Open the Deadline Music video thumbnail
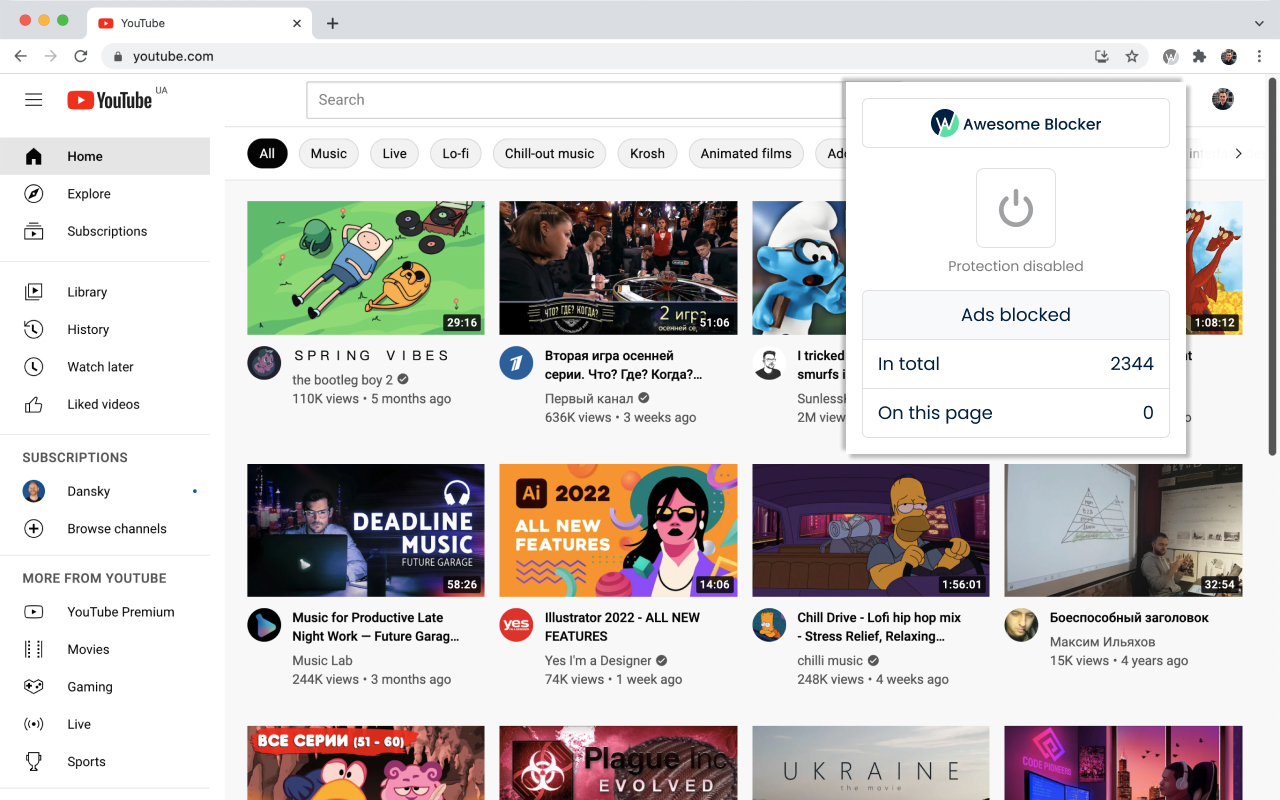The image size is (1280, 800). click(x=366, y=530)
